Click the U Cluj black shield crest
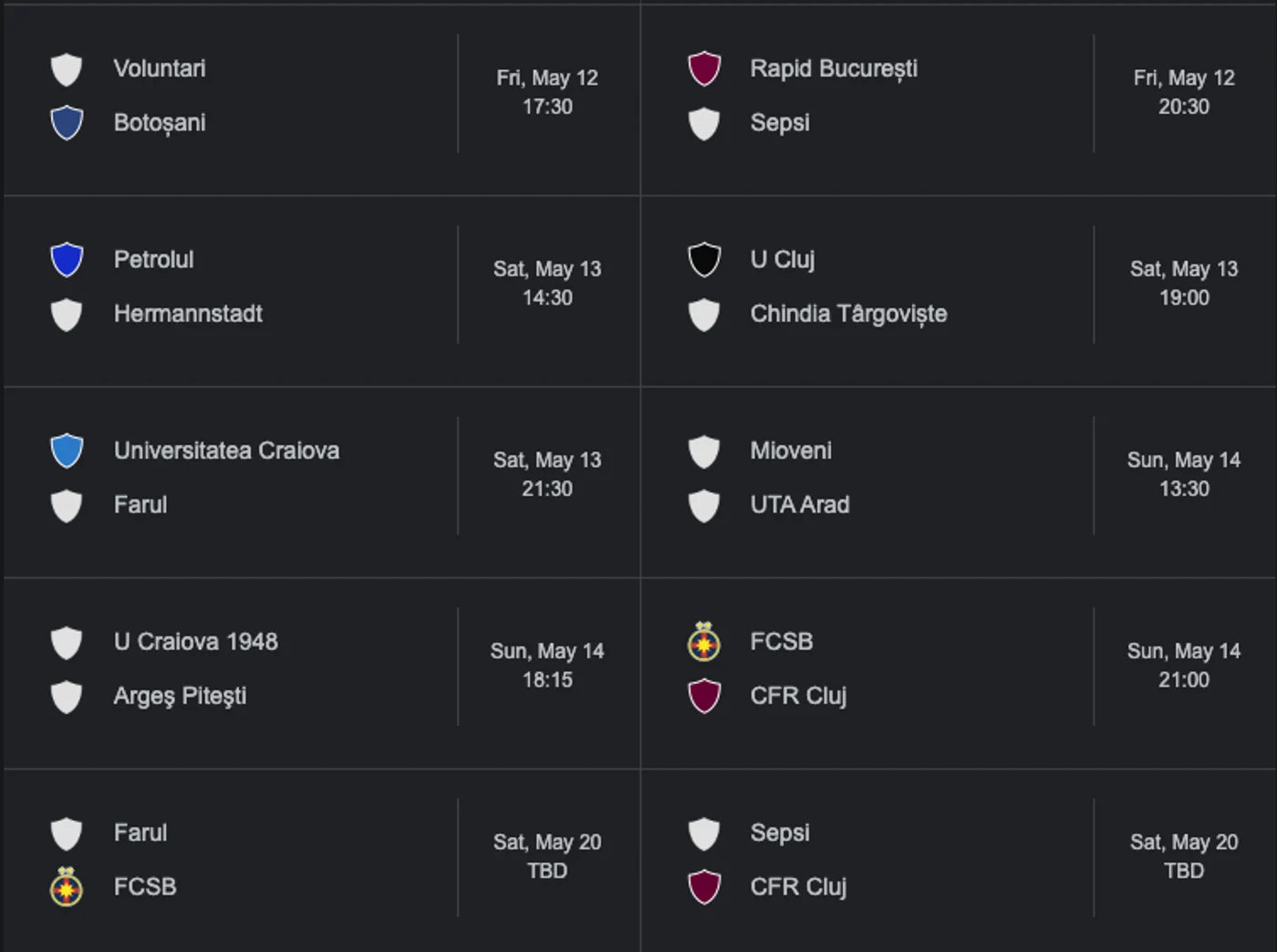This screenshot has width=1277, height=952. (703, 260)
